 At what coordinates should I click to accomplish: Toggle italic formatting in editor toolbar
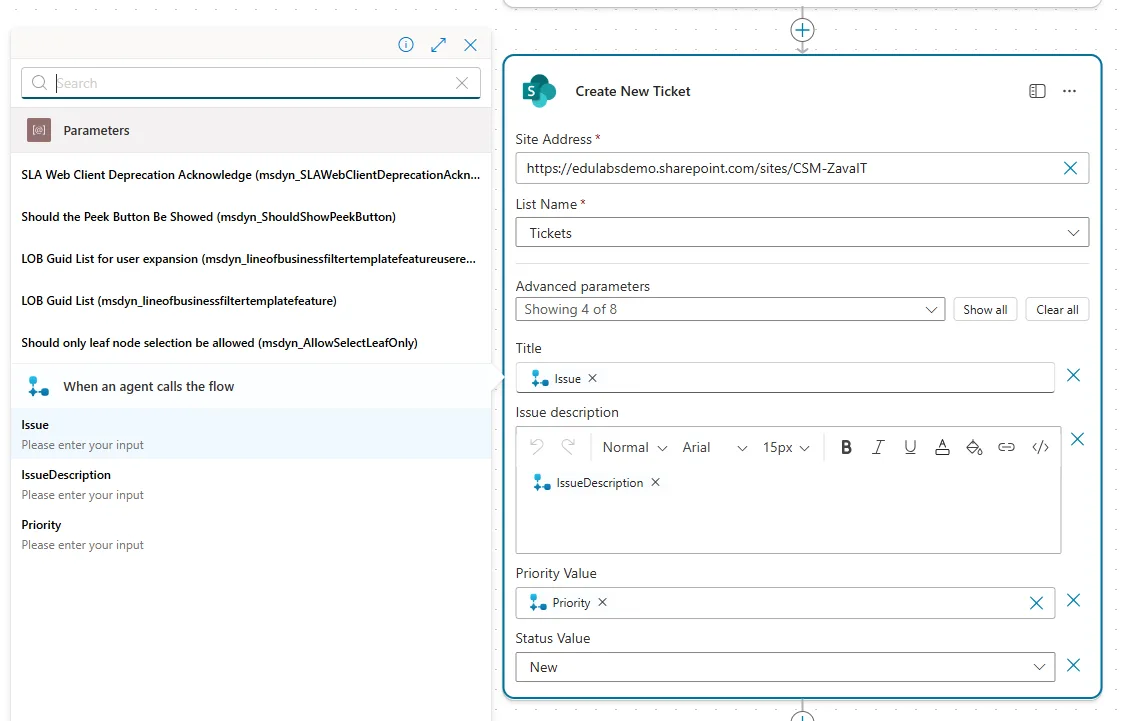[878, 447]
